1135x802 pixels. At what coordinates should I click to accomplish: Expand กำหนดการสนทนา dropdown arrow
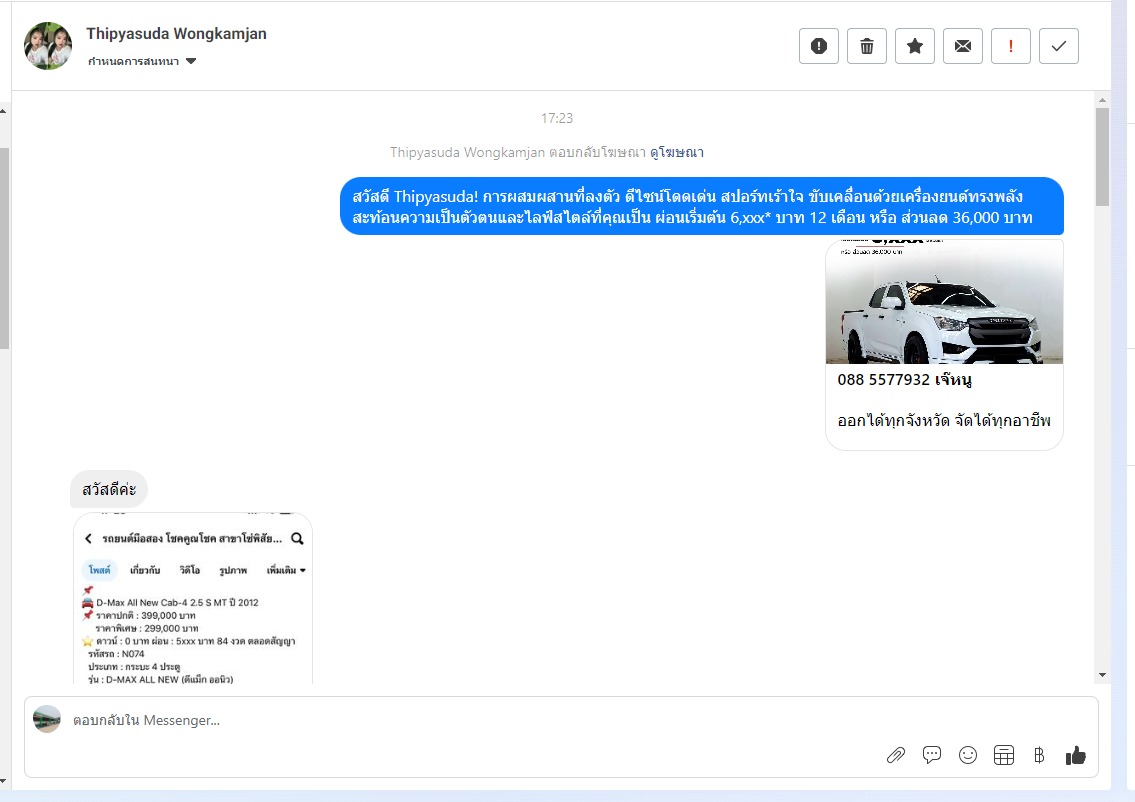(191, 62)
